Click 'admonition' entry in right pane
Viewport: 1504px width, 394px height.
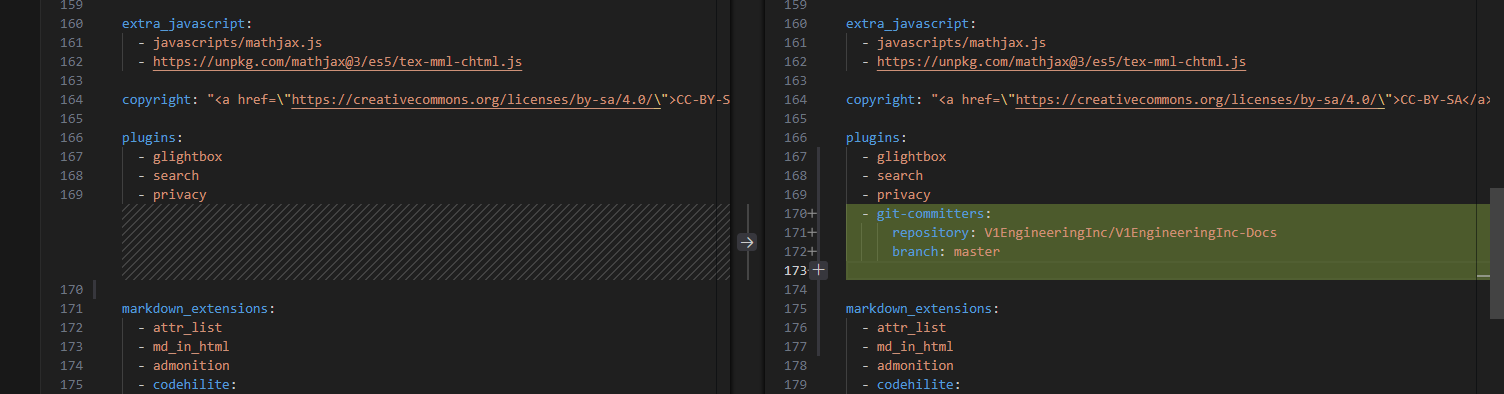coord(915,366)
